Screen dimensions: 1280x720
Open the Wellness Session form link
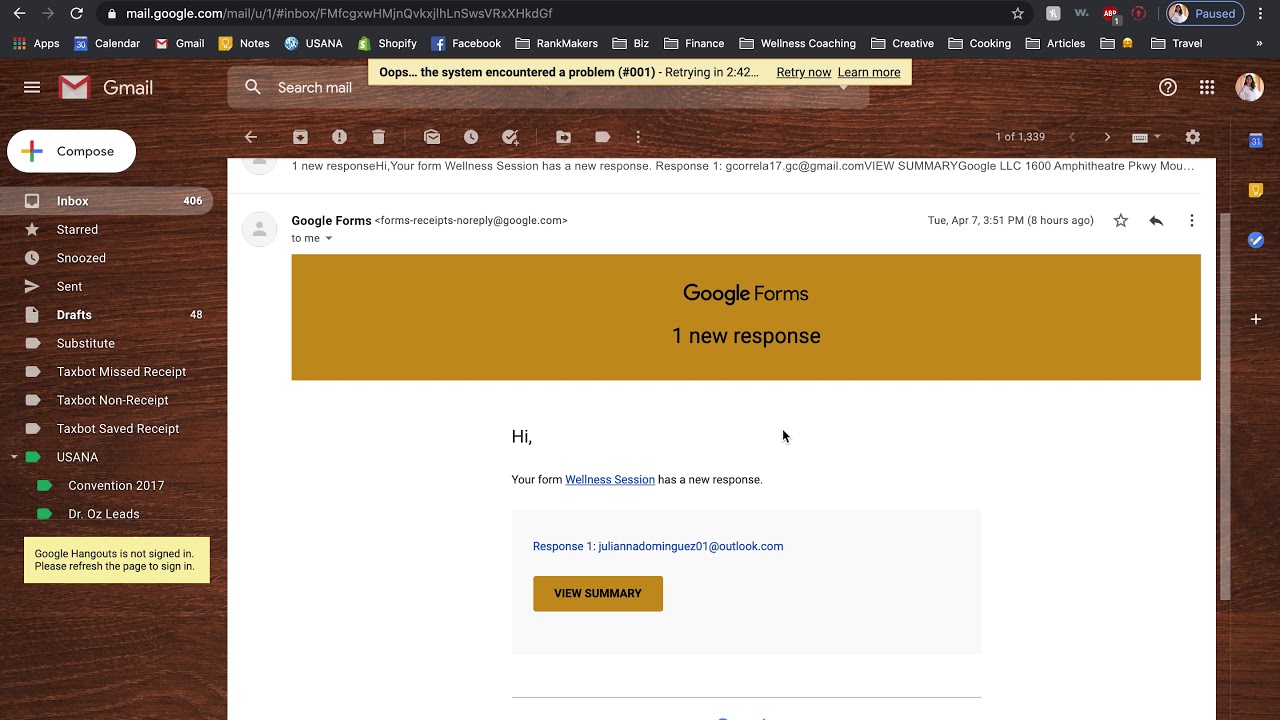(609, 480)
